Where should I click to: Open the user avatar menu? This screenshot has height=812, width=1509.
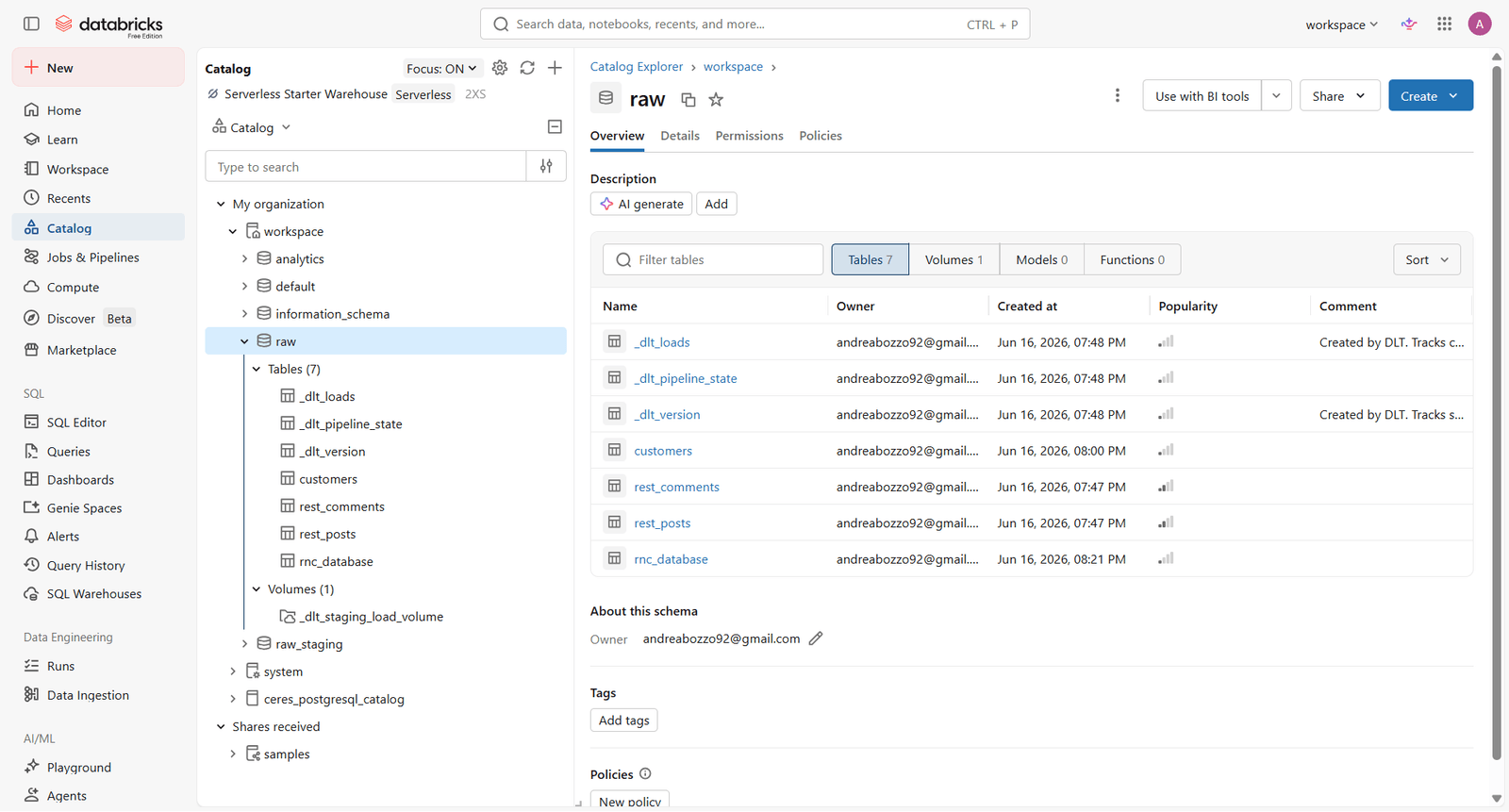(1480, 25)
